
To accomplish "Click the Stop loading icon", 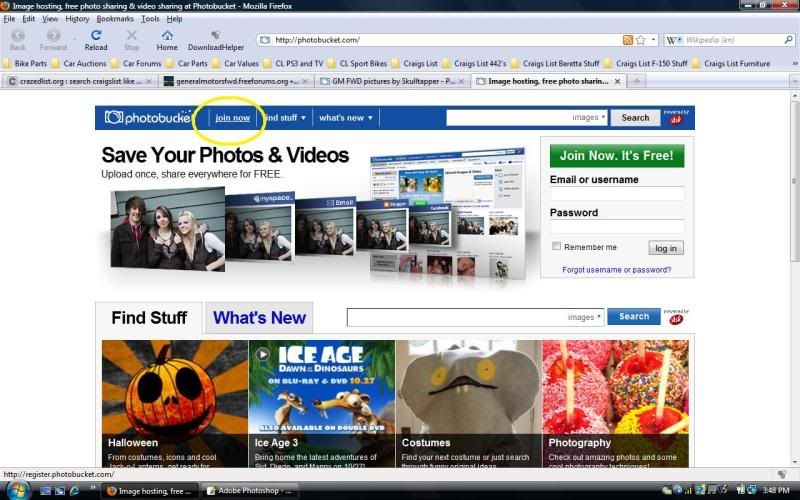I will 132,35.
